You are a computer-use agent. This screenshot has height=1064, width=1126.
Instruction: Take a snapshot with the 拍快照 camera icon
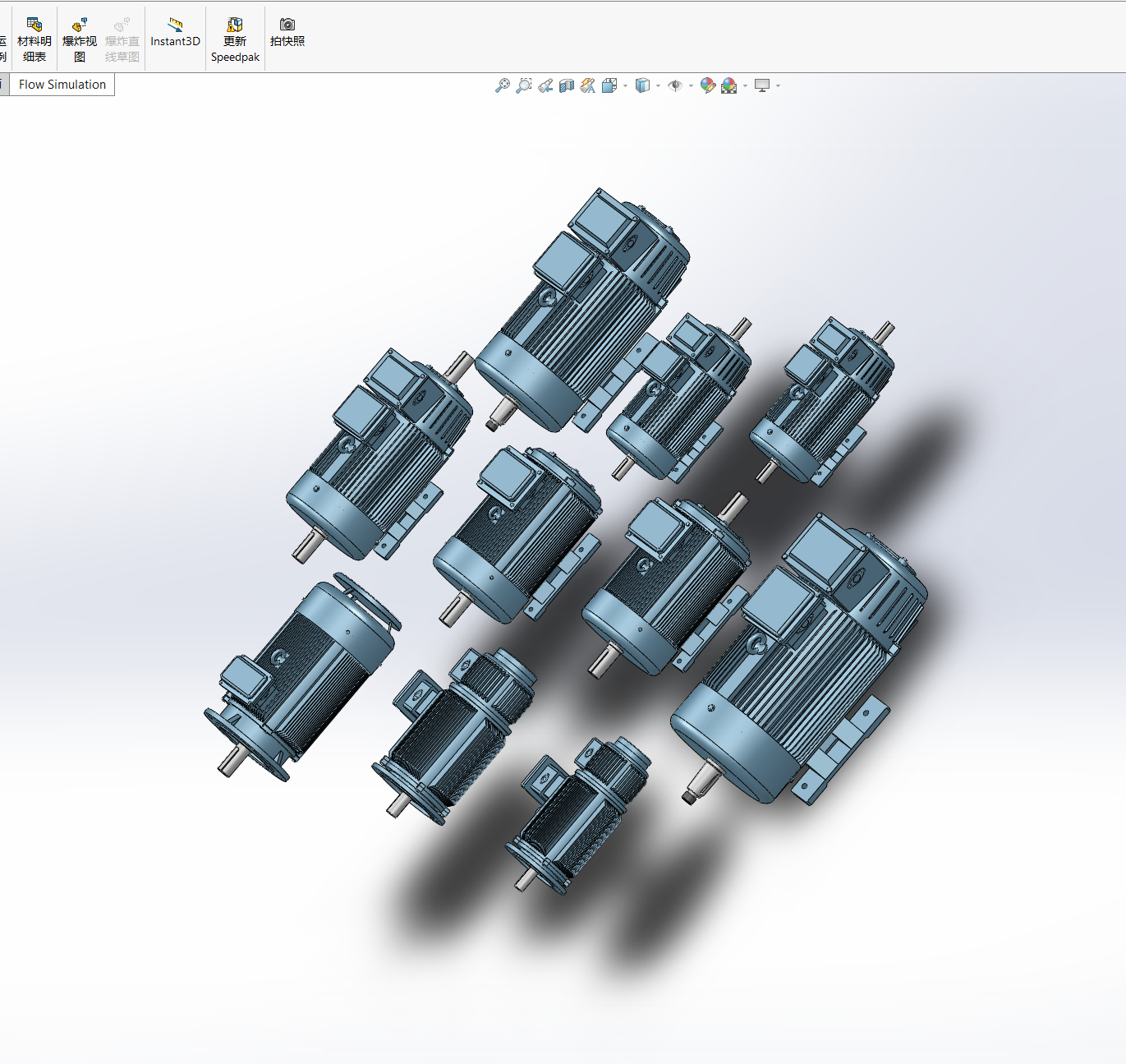(x=287, y=33)
